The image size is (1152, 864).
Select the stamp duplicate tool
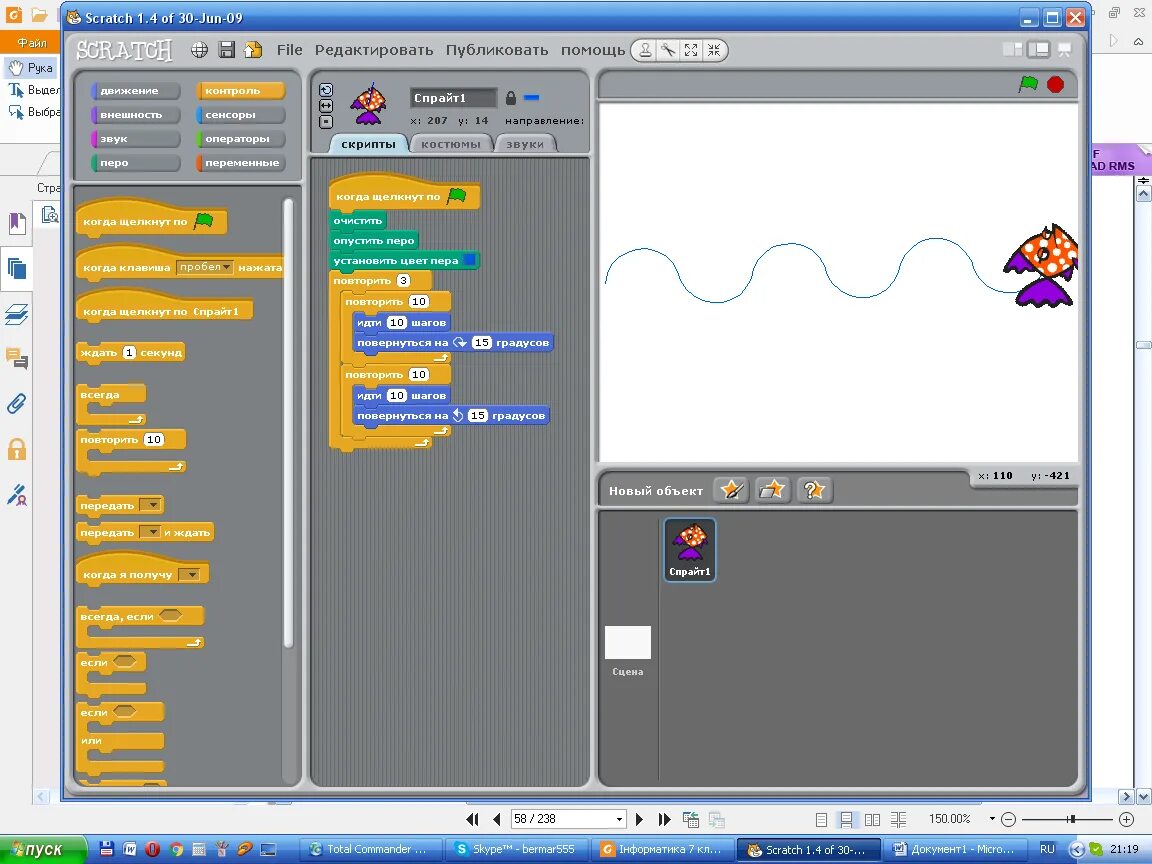tap(645, 50)
